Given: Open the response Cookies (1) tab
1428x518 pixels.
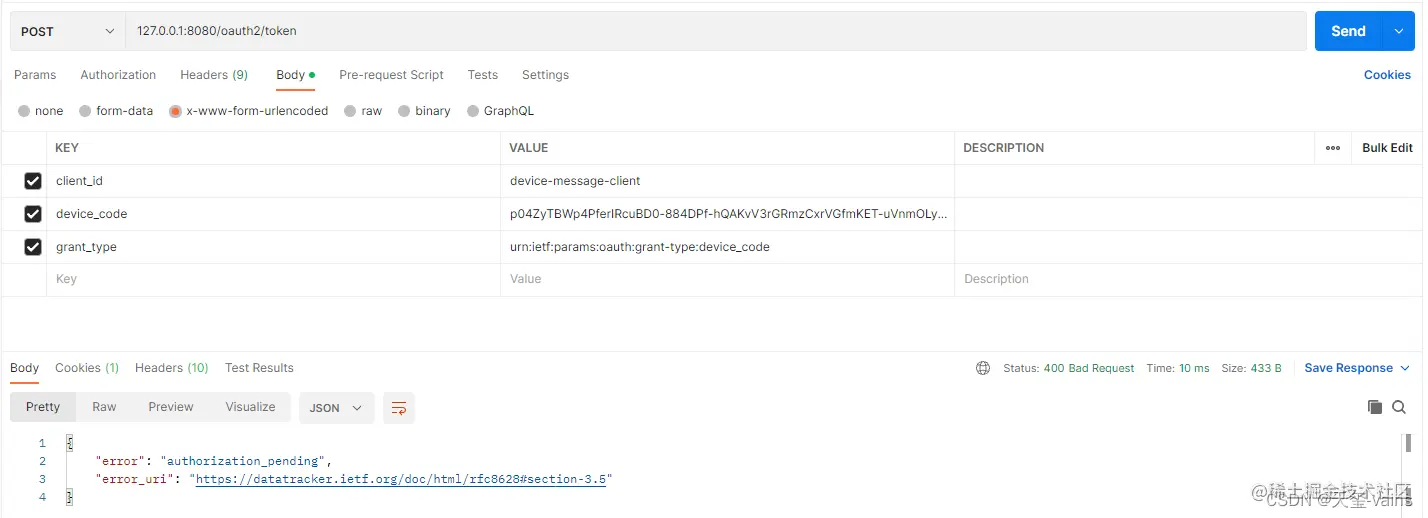Looking at the screenshot, I should 87,368.
